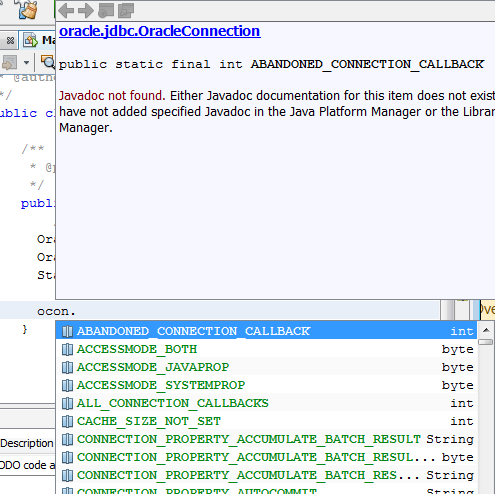Click the 'int' type of ALL_CONNECTION_CALLBACKS row
Image resolution: width=495 pixels, height=494 pixels.
click(462, 403)
